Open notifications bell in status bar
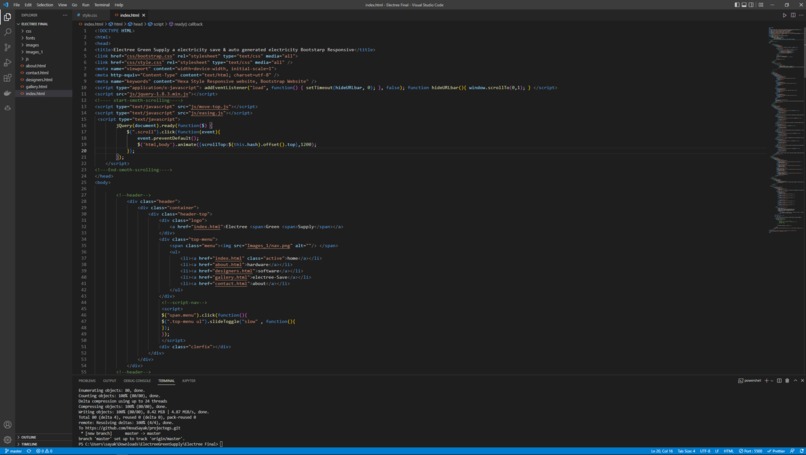806x455 pixels. [801, 451]
